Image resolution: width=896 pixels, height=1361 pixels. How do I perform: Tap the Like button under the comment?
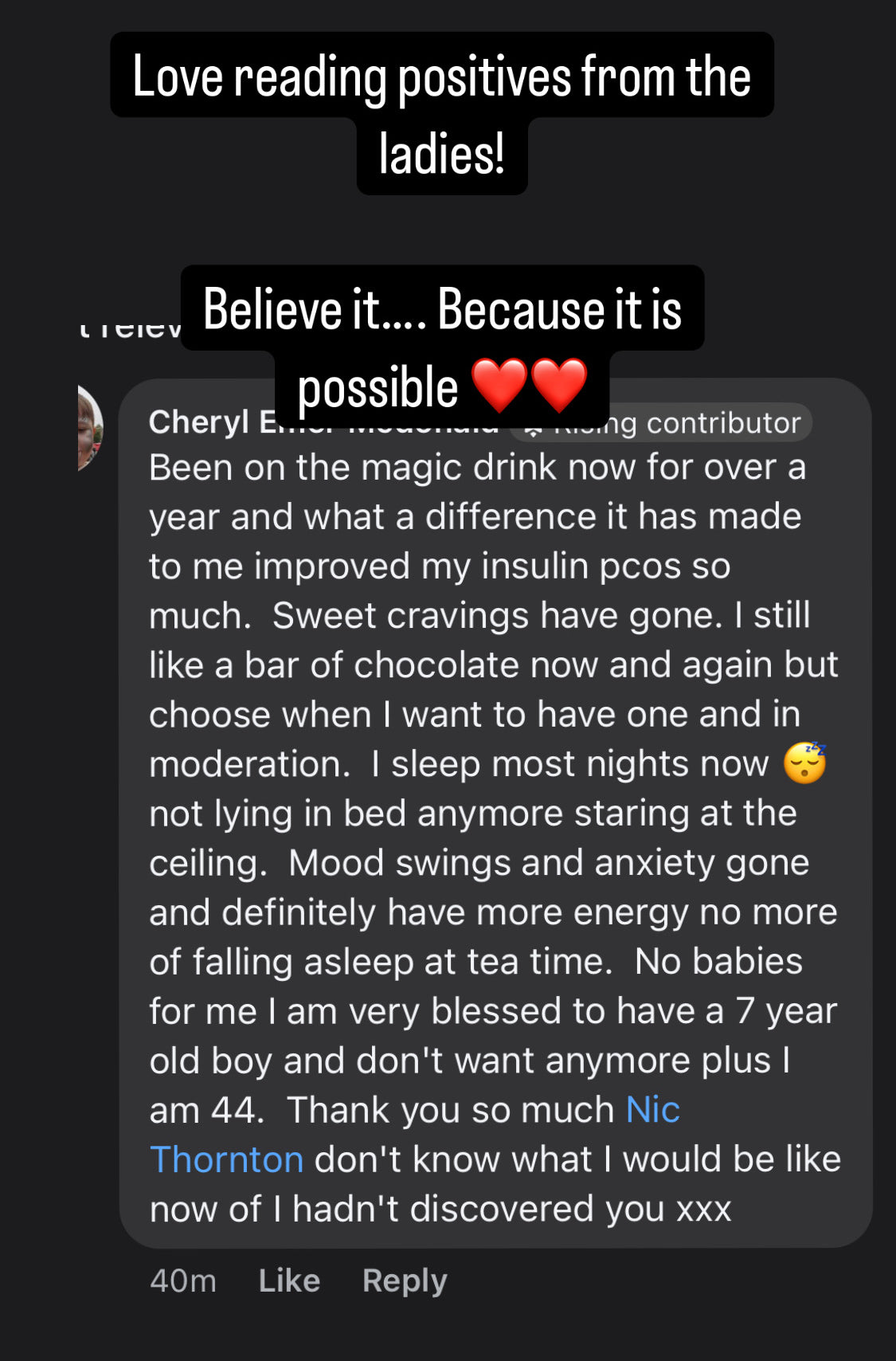coord(289,1281)
